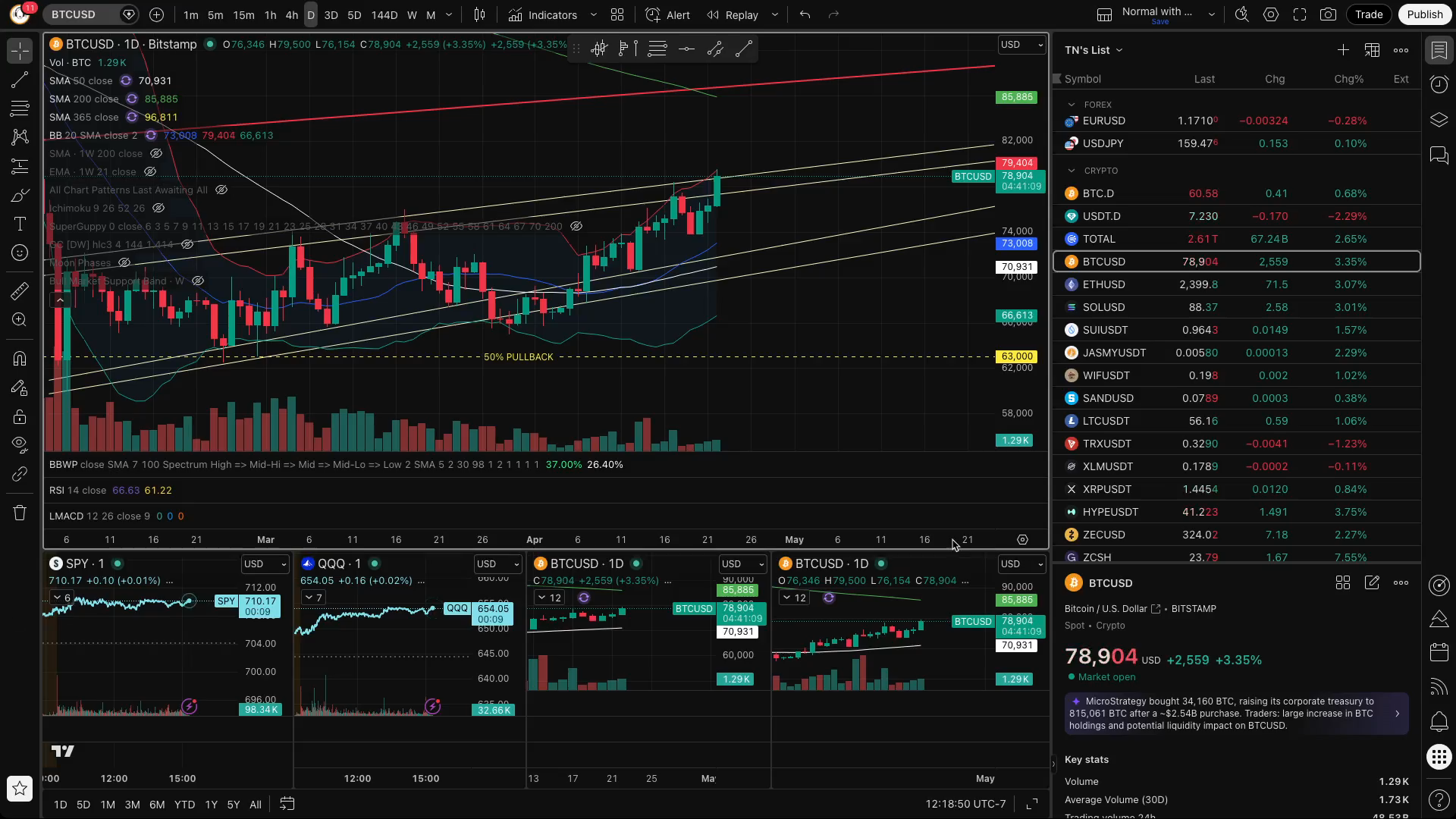Set date range to 5Y

point(233,805)
